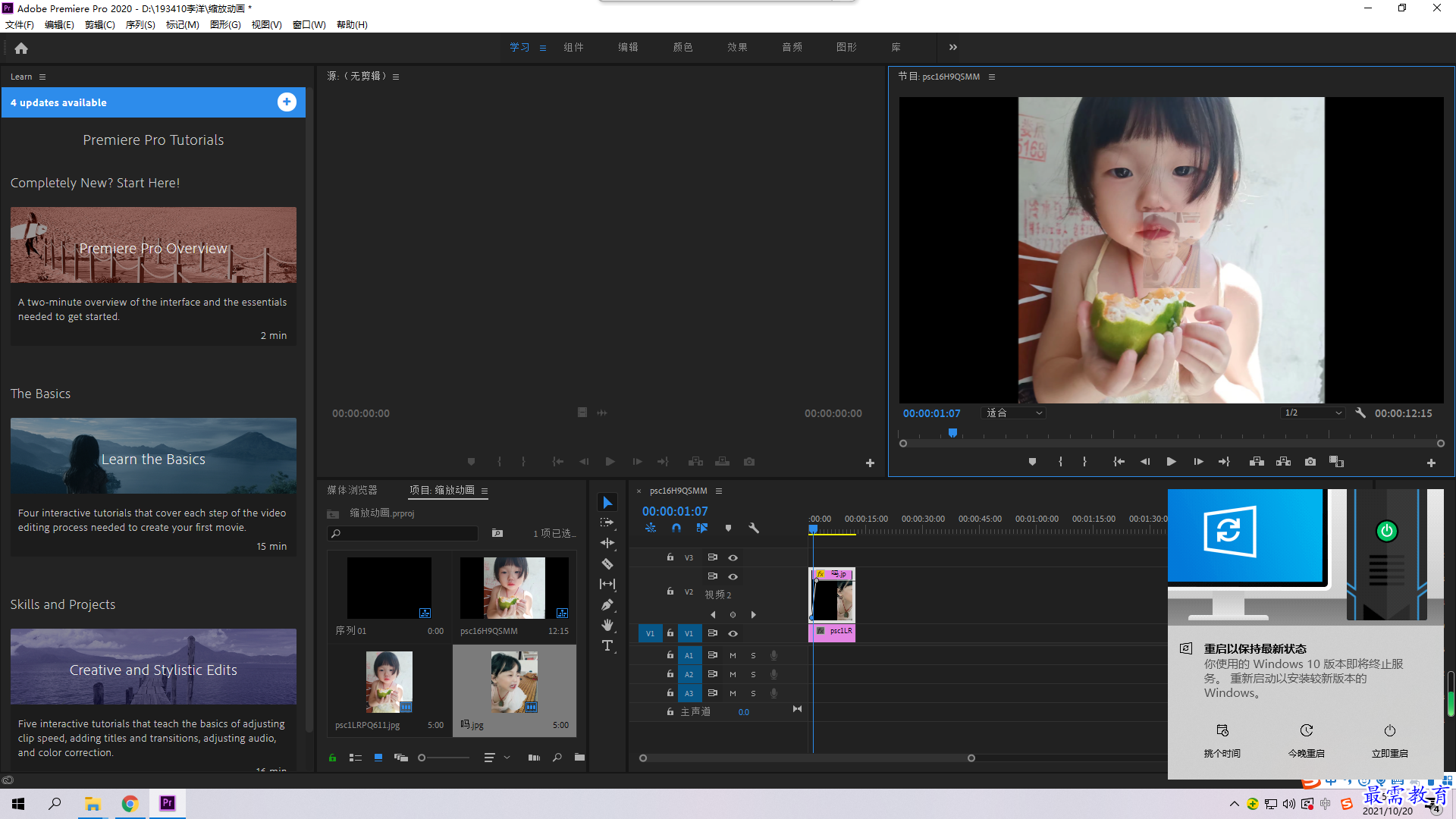This screenshot has width=1456, height=819.
Task: Toggle V2 track output eye
Action: pos(733,576)
